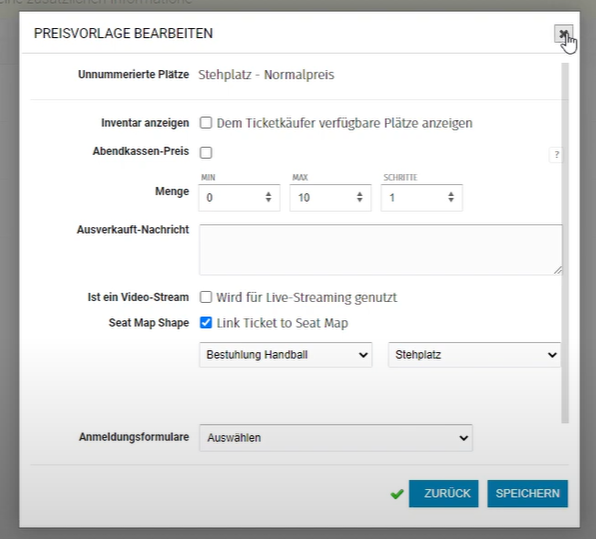The width and height of the screenshot is (596, 539).
Task: Open the Stehplatz shape dropdown
Action: pos(474,355)
